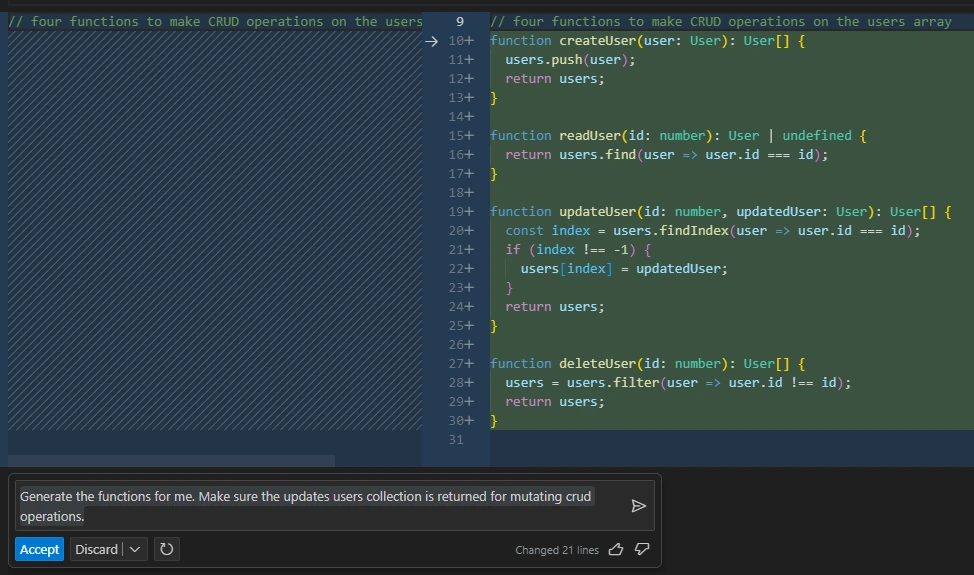Open the Discard options dropdown chevron
The width and height of the screenshot is (974, 575).
coord(135,549)
